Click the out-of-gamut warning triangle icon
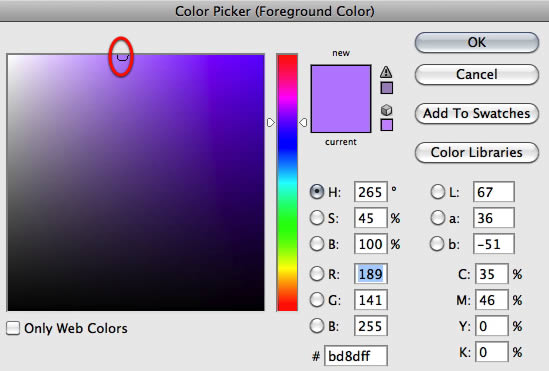 pos(386,72)
